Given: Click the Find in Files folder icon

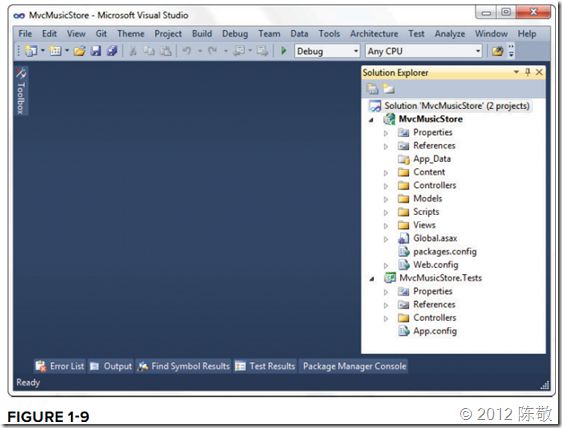Looking at the screenshot, I should click(x=497, y=51).
